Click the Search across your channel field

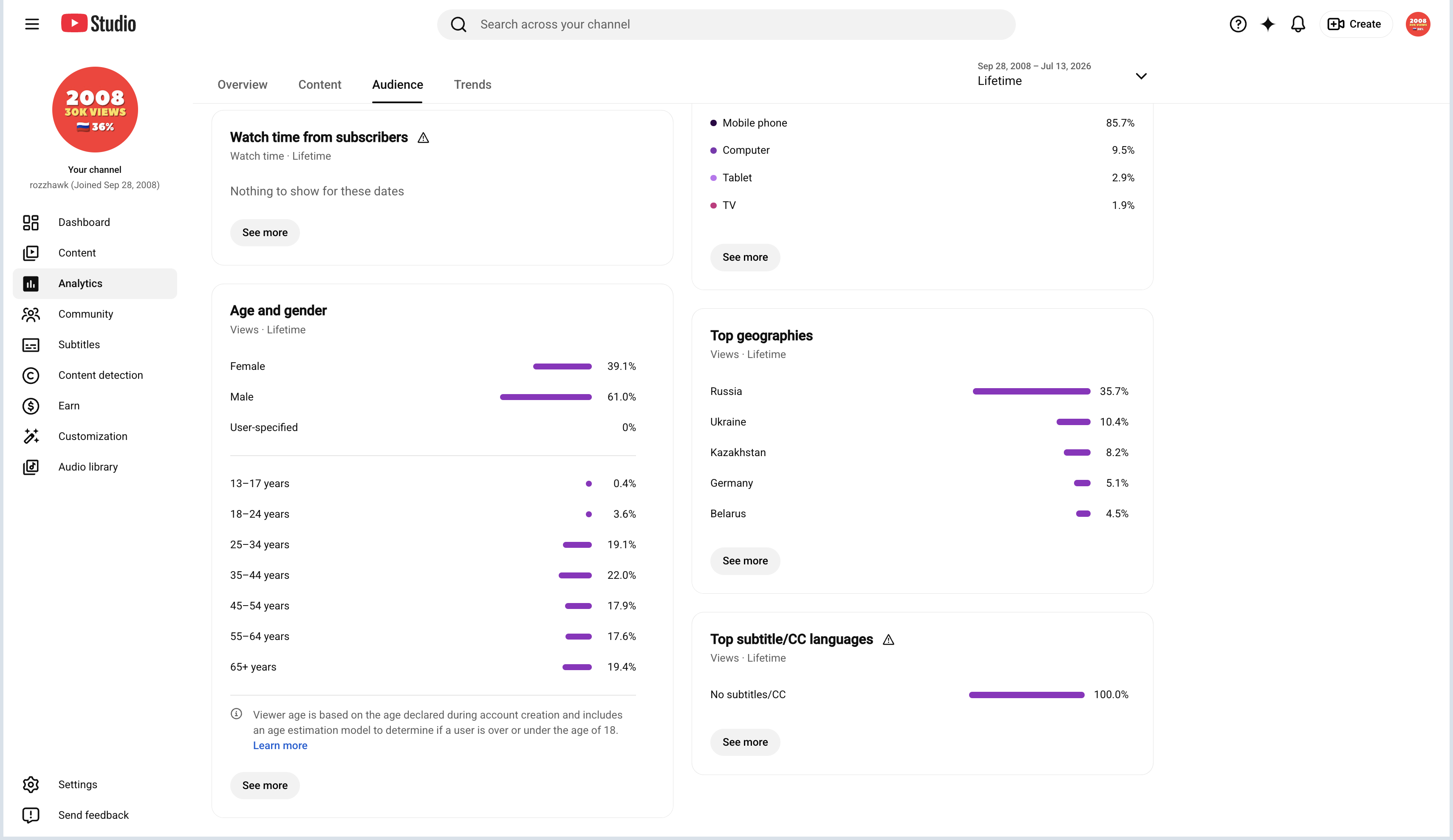[726, 24]
